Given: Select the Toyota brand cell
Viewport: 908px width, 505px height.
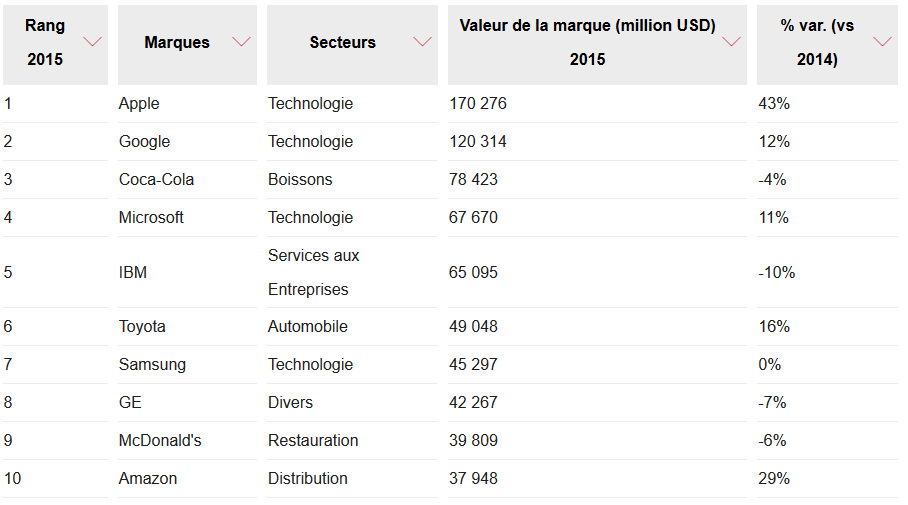Looking at the screenshot, I should pyautogui.click(x=142, y=327).
